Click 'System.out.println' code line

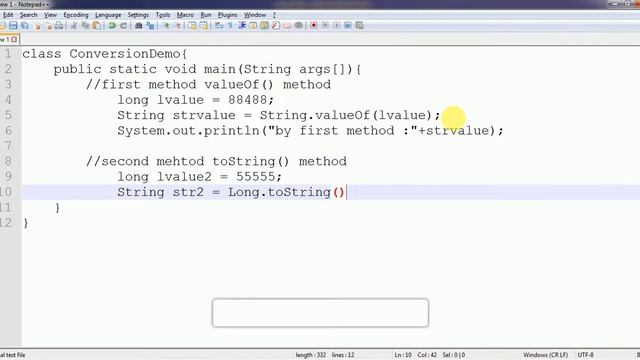(x=310, y=131)
